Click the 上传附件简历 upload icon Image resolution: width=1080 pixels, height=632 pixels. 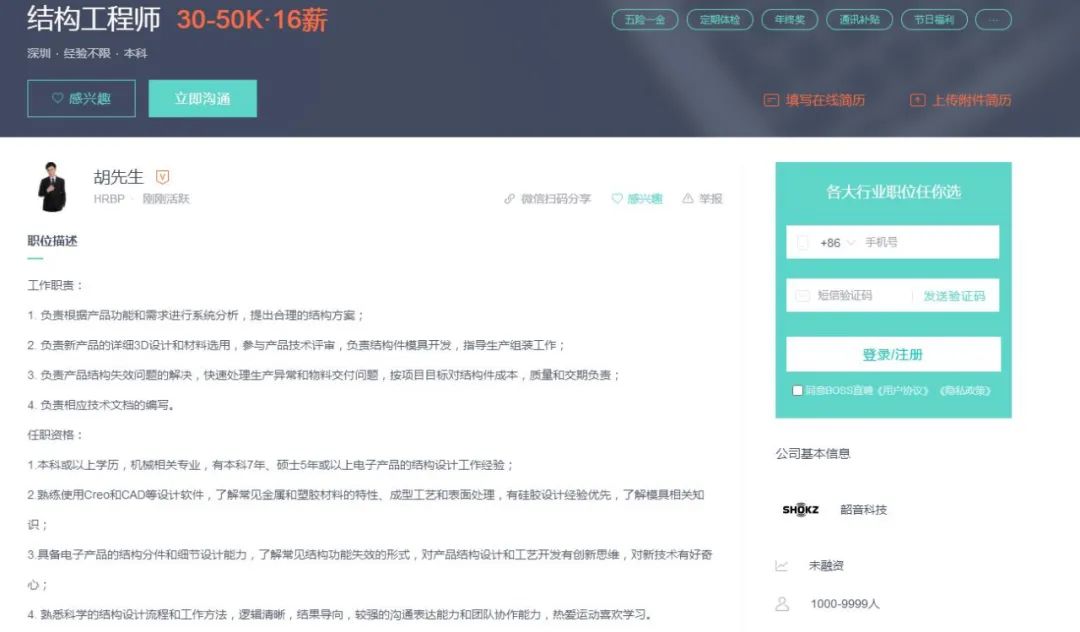[x=917, y=100]
